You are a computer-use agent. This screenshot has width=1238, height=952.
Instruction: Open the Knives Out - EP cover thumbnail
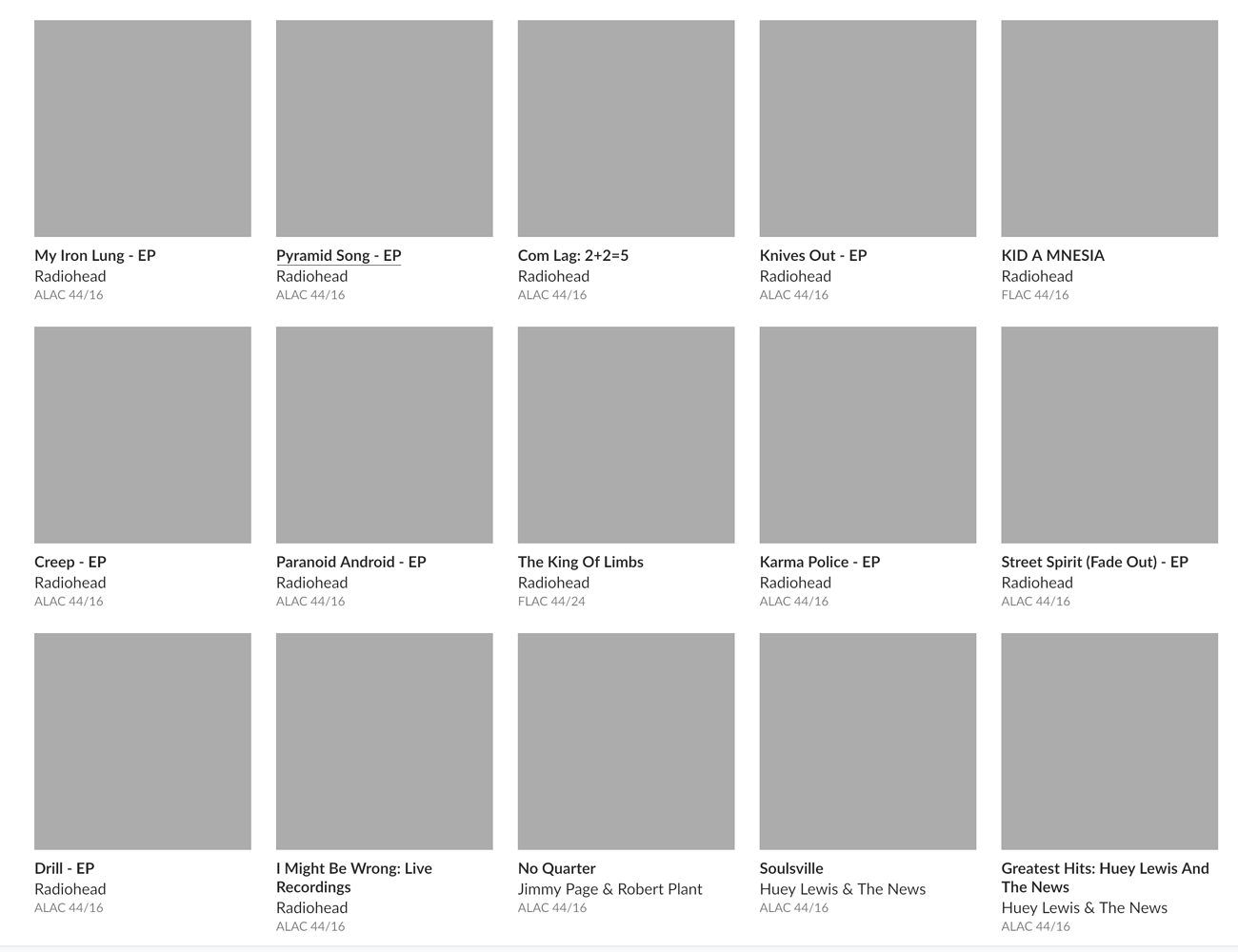point(869,129)
